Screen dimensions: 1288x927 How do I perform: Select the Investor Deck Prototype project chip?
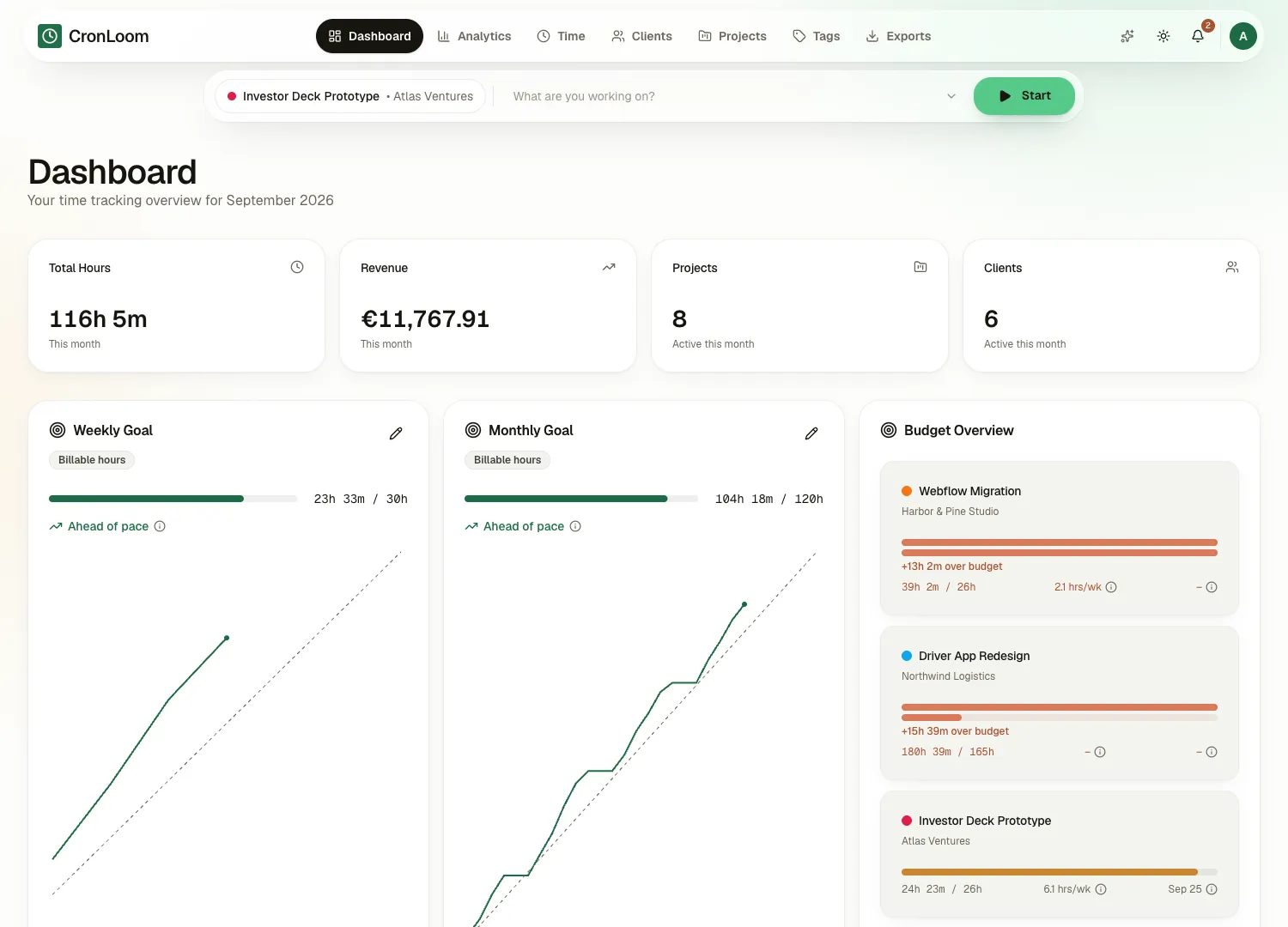(350, 96)
